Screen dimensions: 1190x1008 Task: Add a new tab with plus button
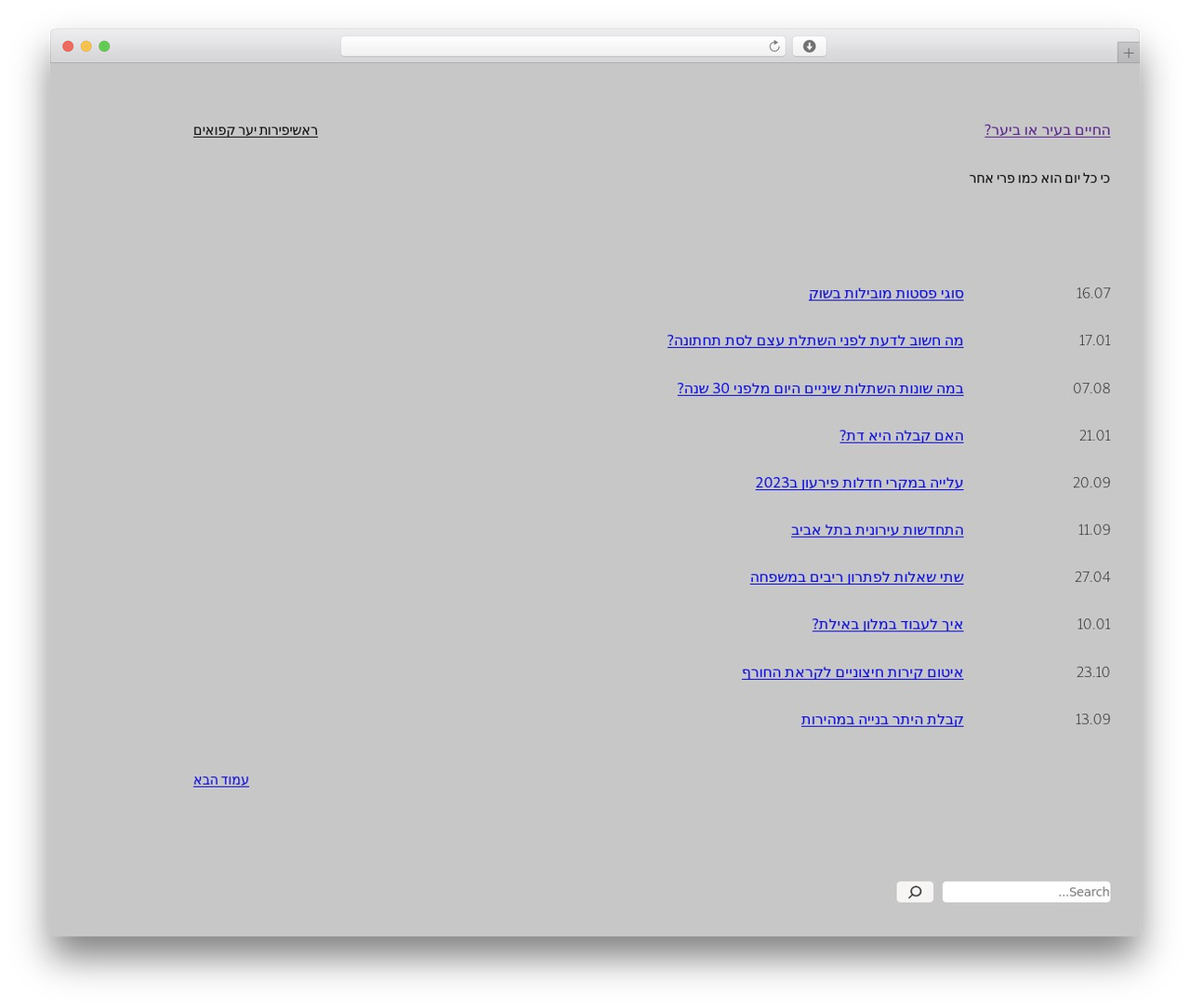click(x=1128, y=53)
